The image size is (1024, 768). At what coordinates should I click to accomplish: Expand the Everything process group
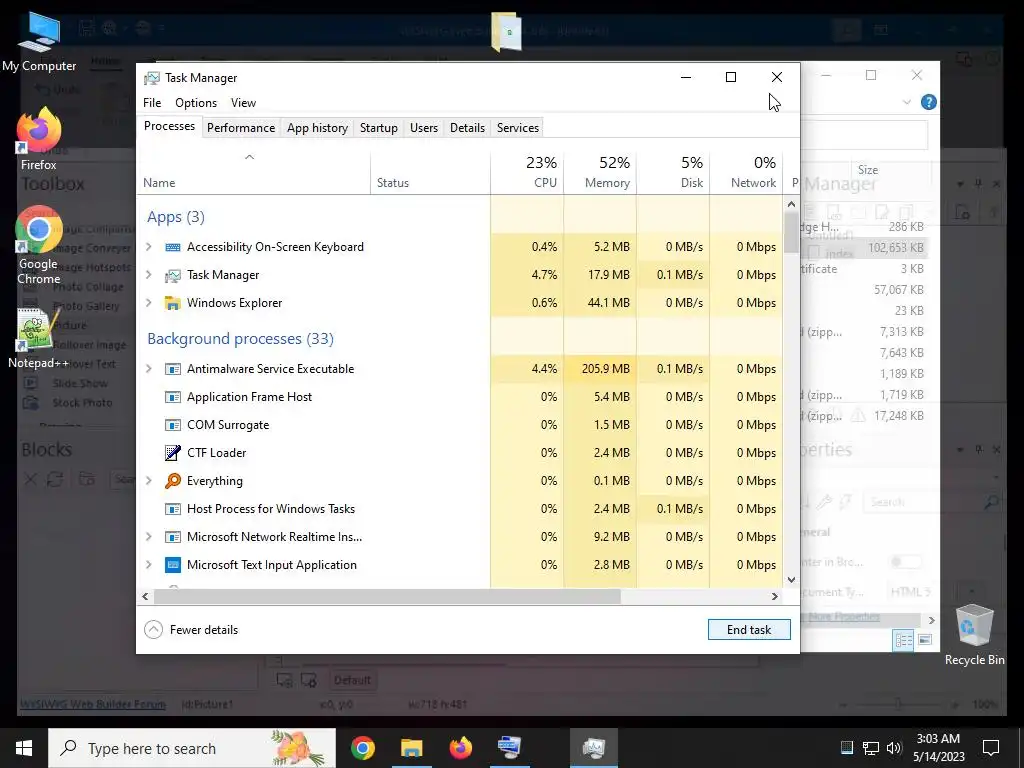point(149,481)
